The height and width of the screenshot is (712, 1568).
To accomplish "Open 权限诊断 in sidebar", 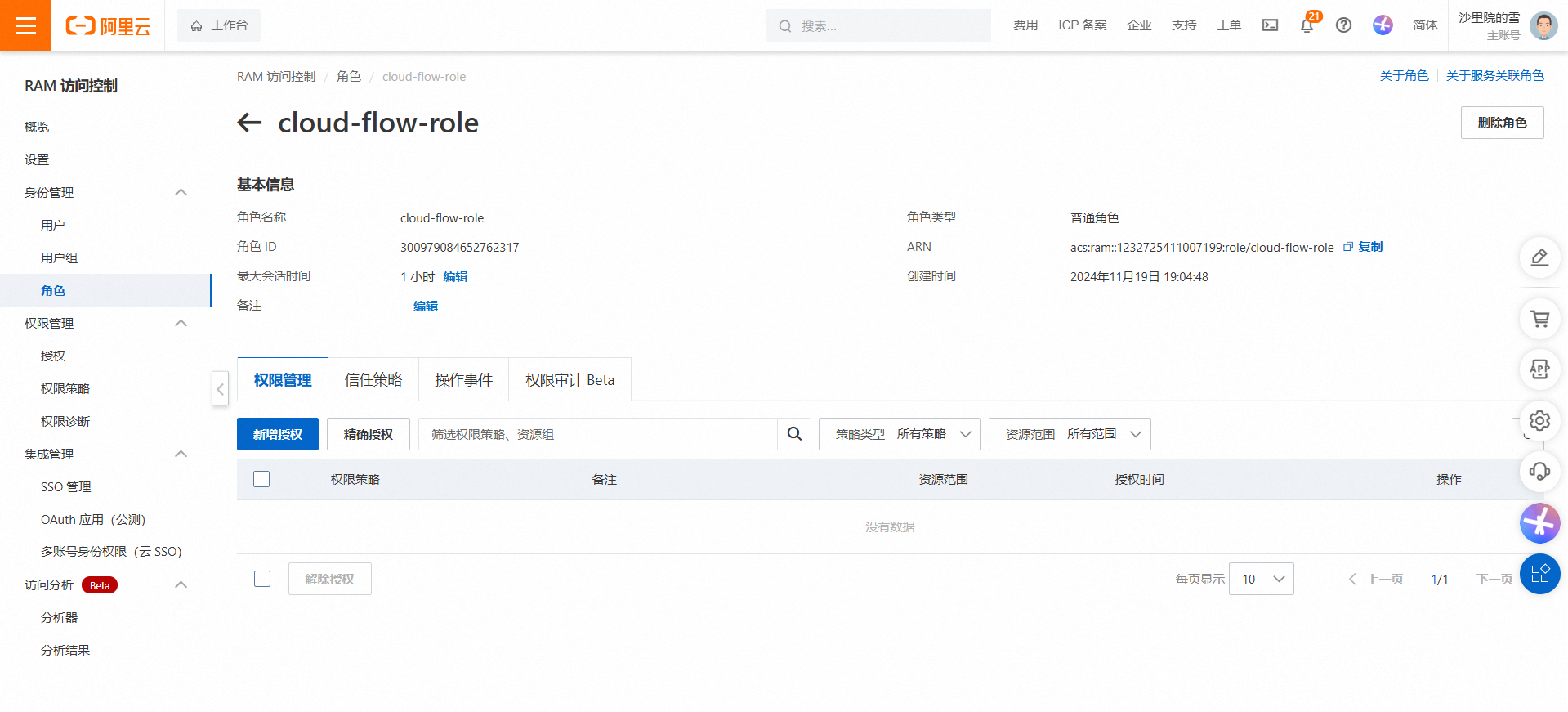I will (65, 421).
